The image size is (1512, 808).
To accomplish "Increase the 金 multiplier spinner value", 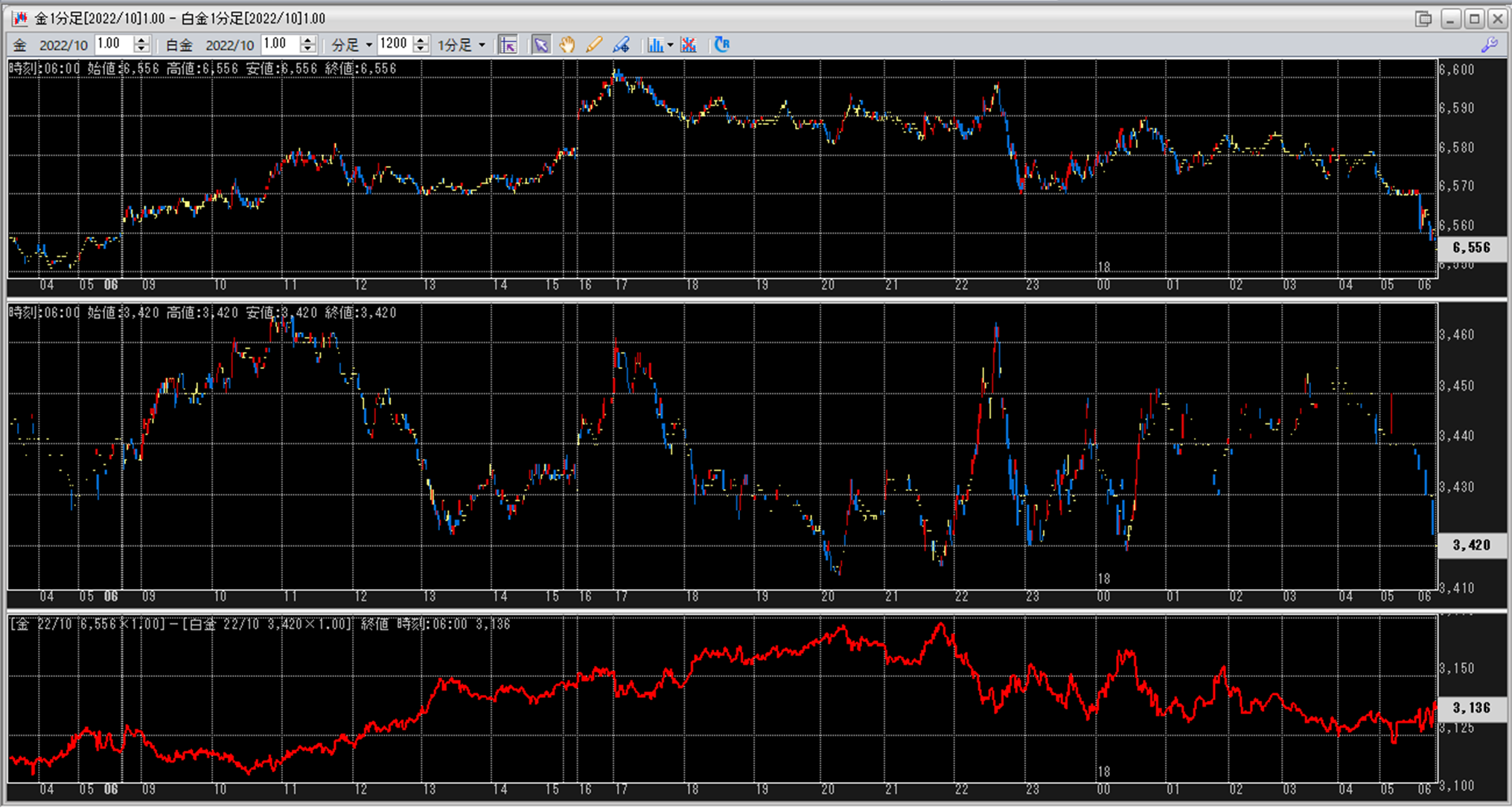I will click(x=141, y=40).
